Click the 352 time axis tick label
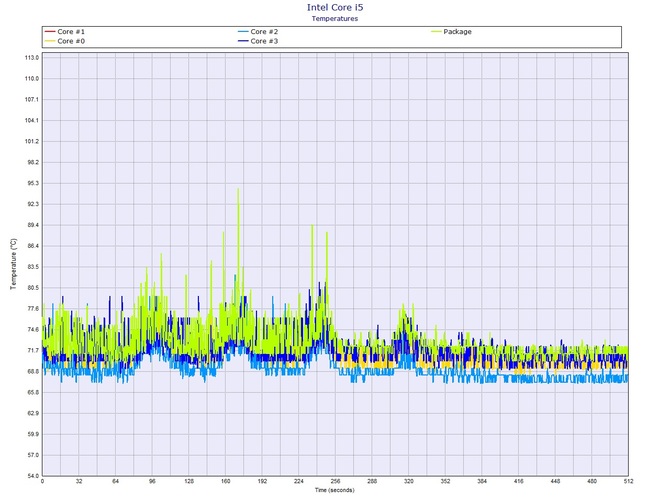 tap(445, 481)
